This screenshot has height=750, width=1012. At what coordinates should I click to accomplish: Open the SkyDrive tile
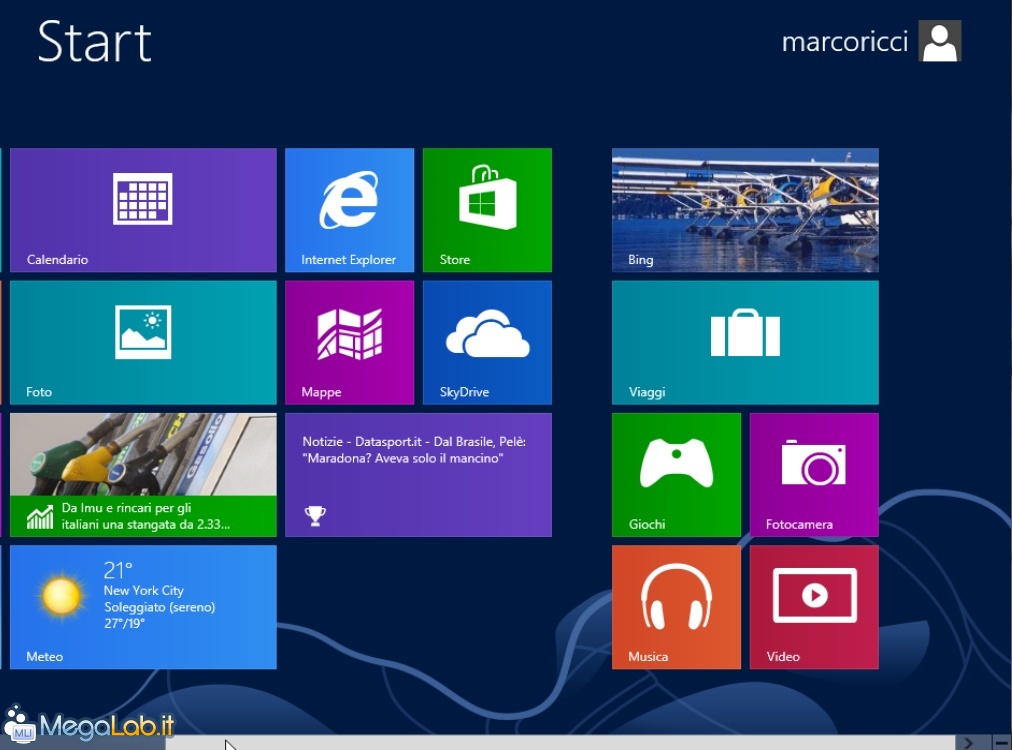click(487, 342)
